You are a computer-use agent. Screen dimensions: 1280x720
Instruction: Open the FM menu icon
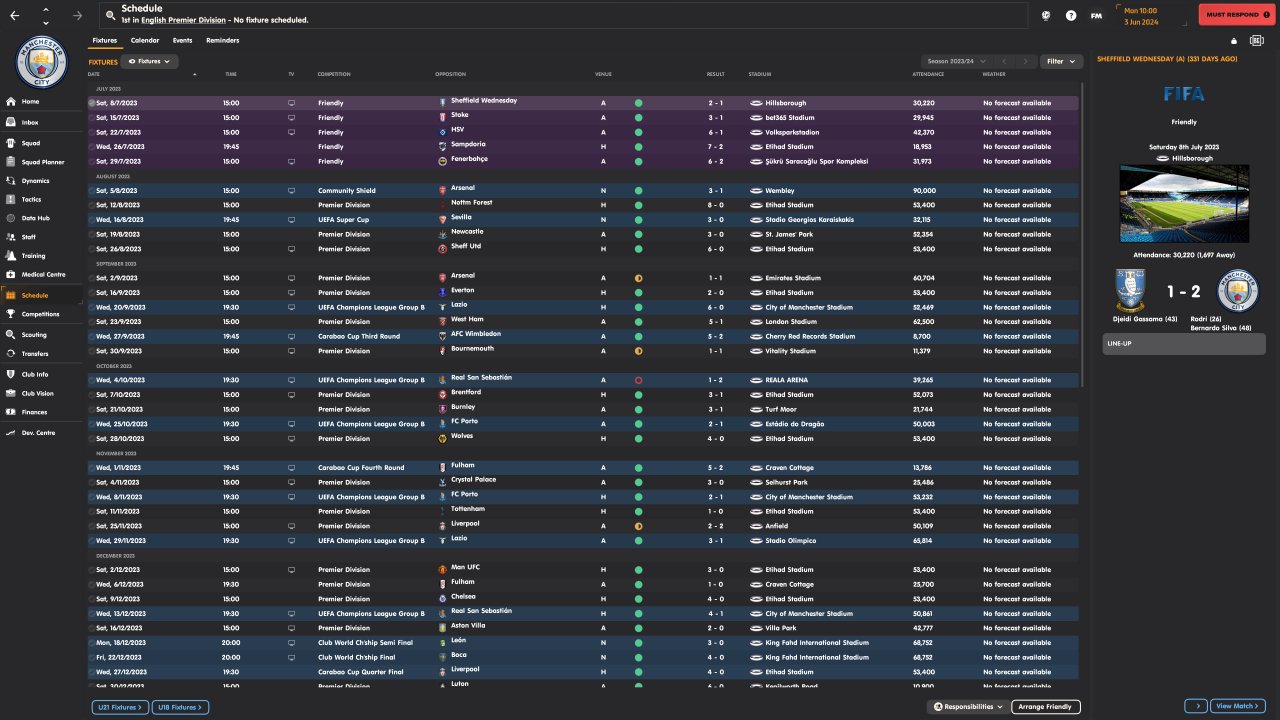pos(1096,16)
